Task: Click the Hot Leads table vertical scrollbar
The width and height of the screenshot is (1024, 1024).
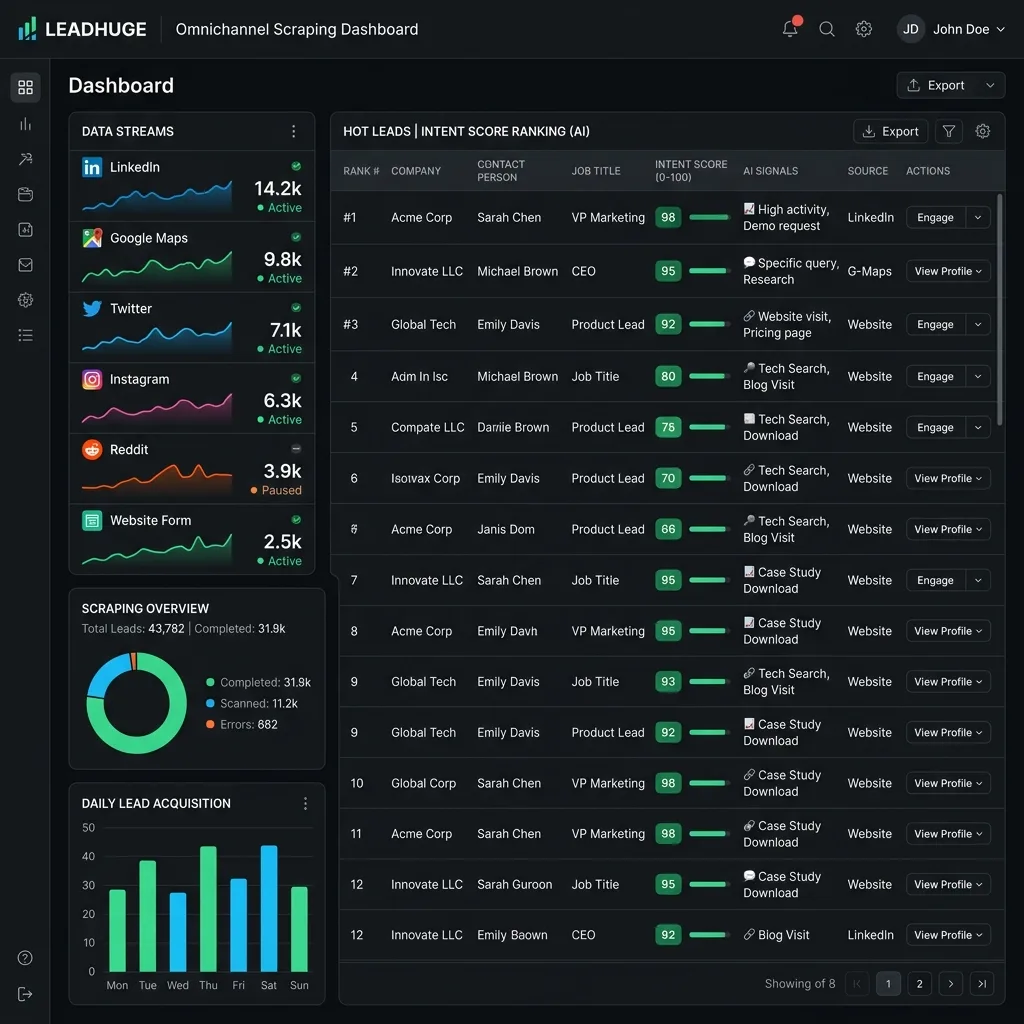Action: (x=999, y=310)
